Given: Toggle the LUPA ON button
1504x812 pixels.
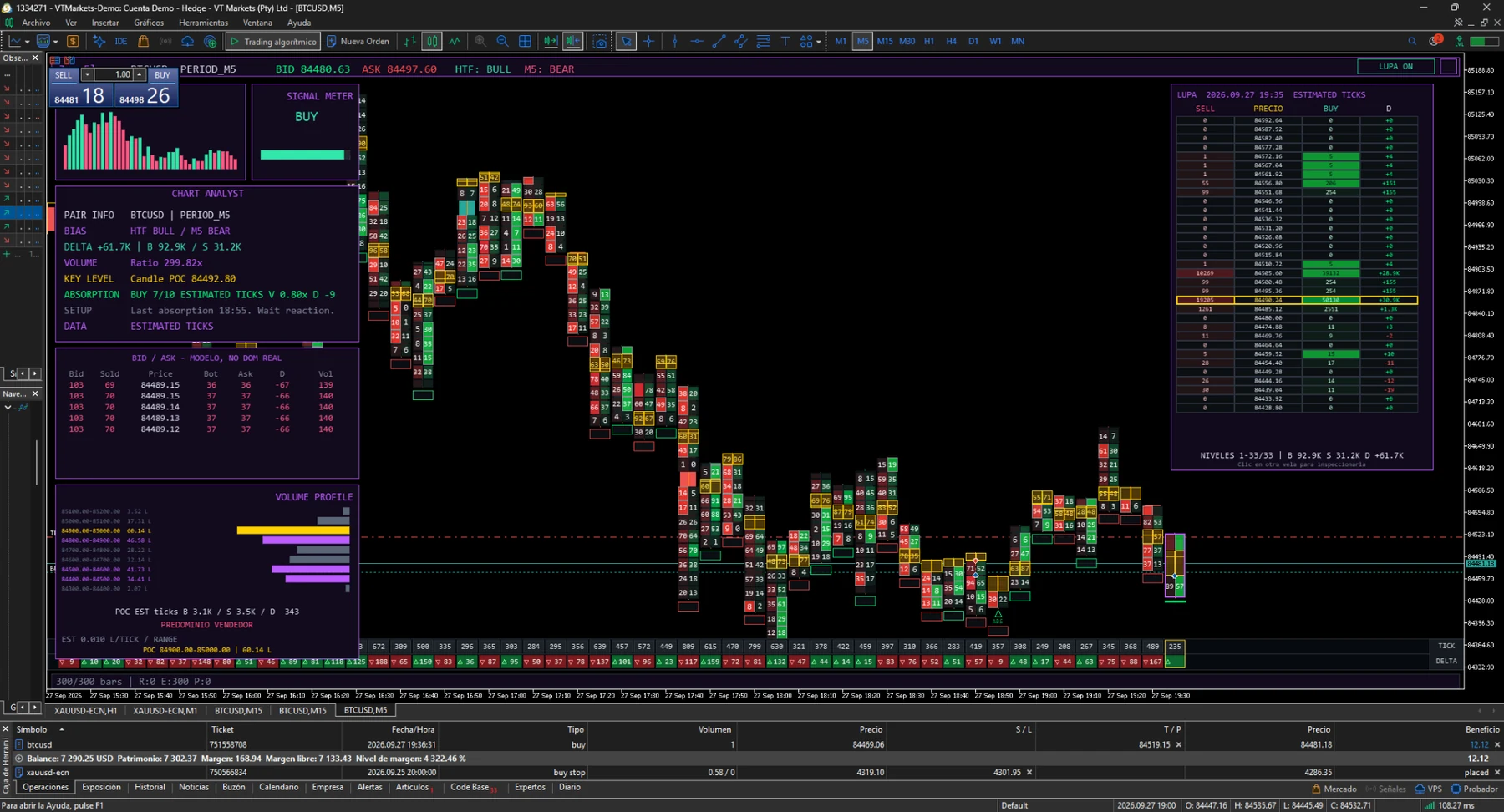Looking at the screenshot, I should pos(1395,66).
